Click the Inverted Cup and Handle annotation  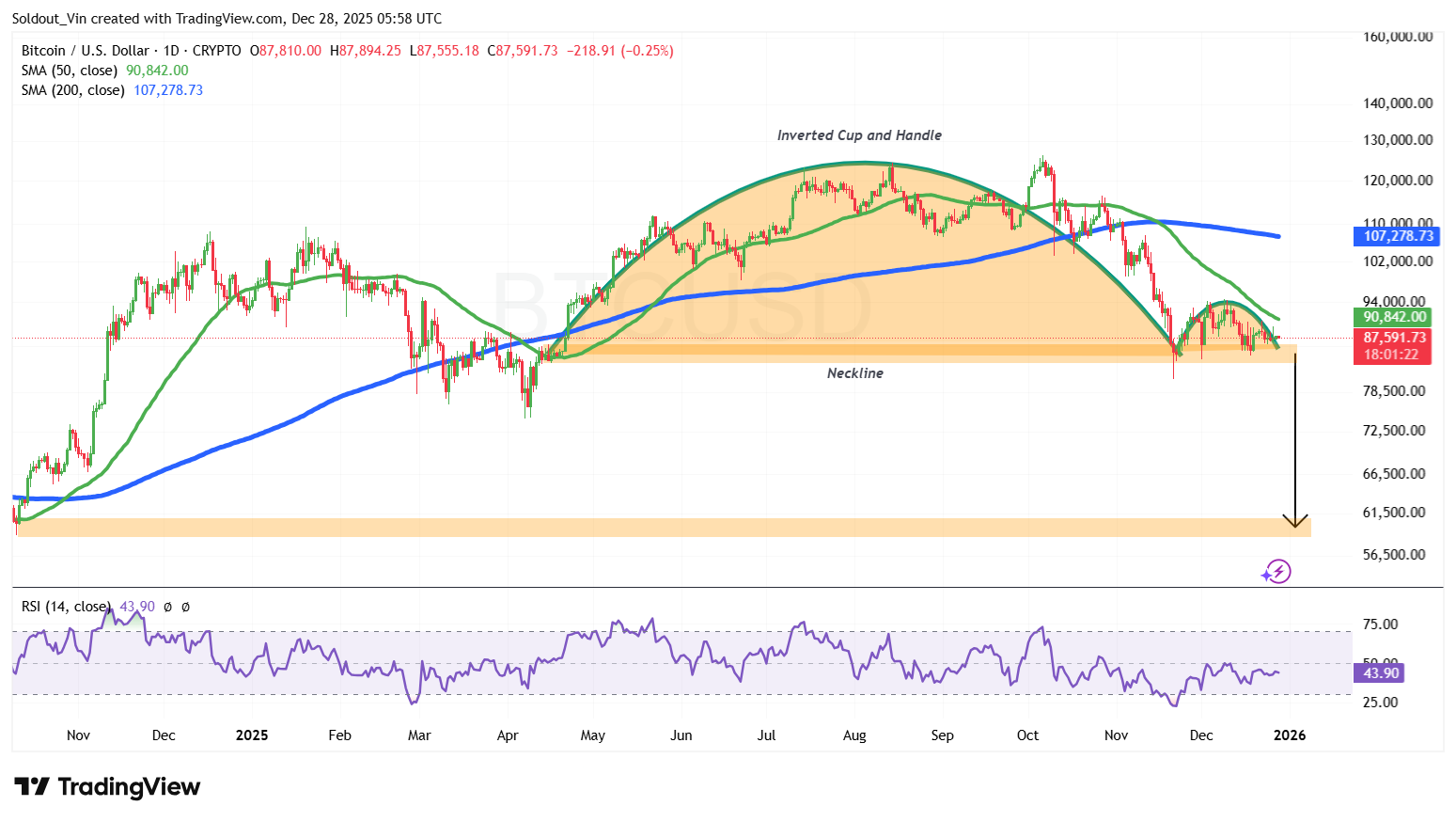(858, 134)
